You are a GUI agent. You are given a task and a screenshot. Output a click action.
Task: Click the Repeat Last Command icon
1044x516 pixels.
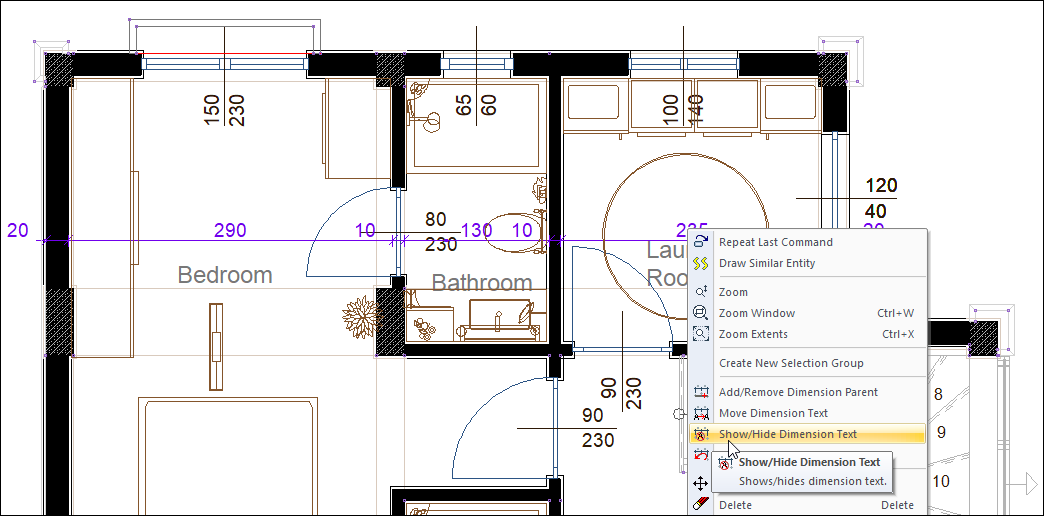701,242
